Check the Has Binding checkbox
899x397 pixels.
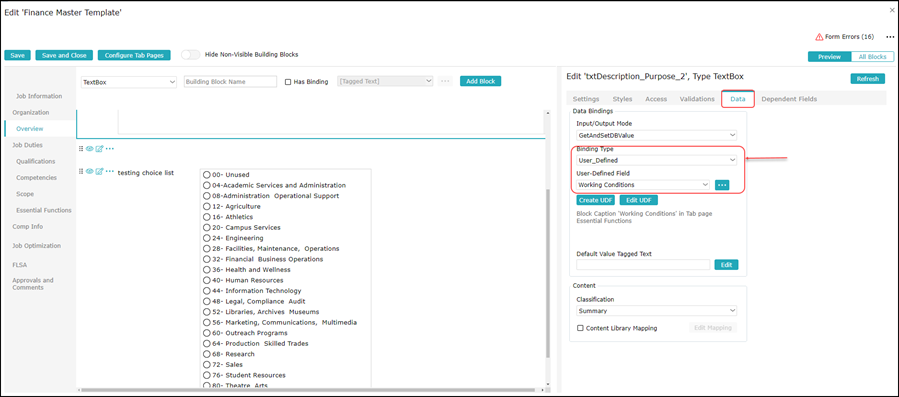[288, 82]
